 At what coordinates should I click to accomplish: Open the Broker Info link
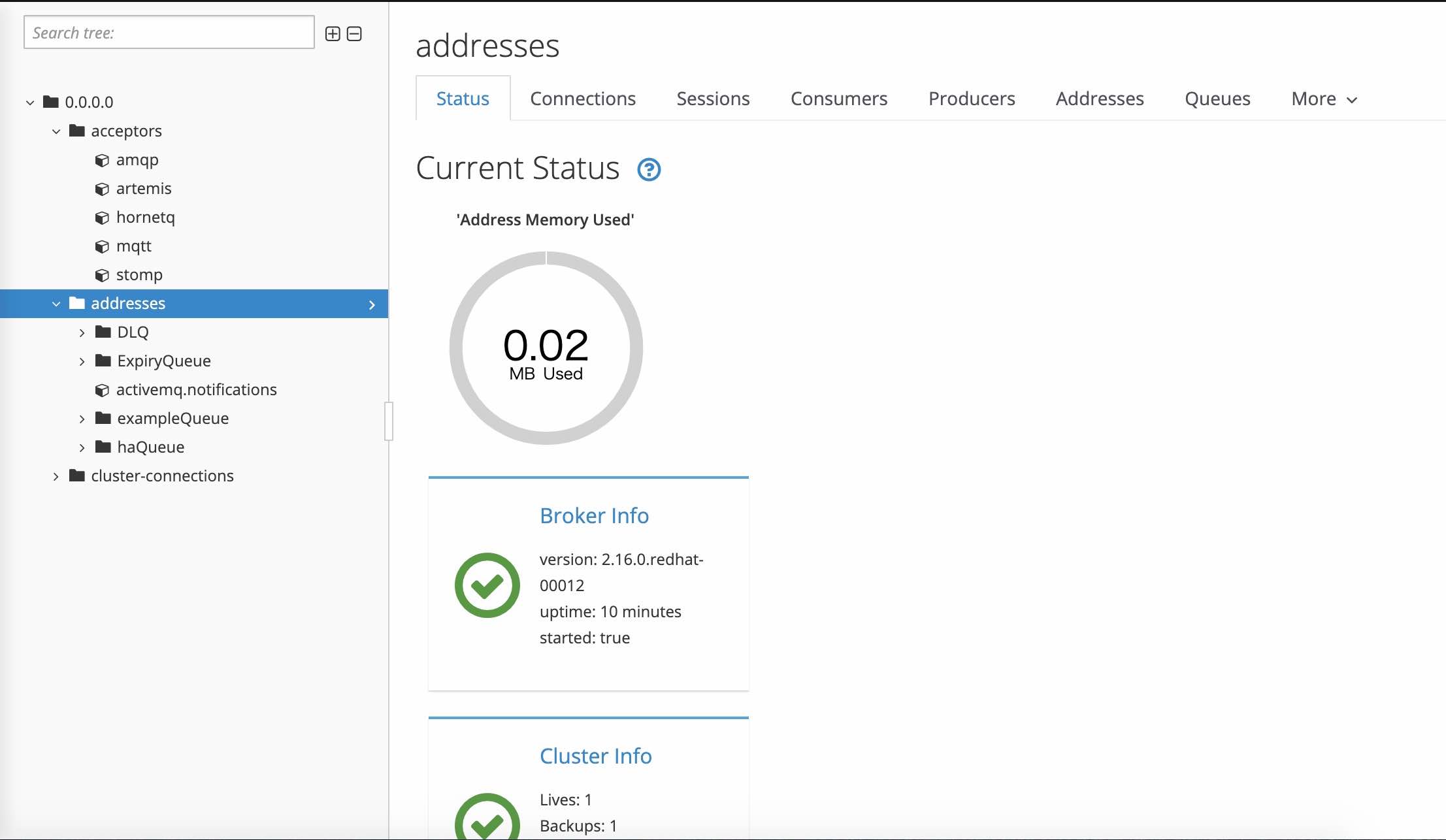594,515
